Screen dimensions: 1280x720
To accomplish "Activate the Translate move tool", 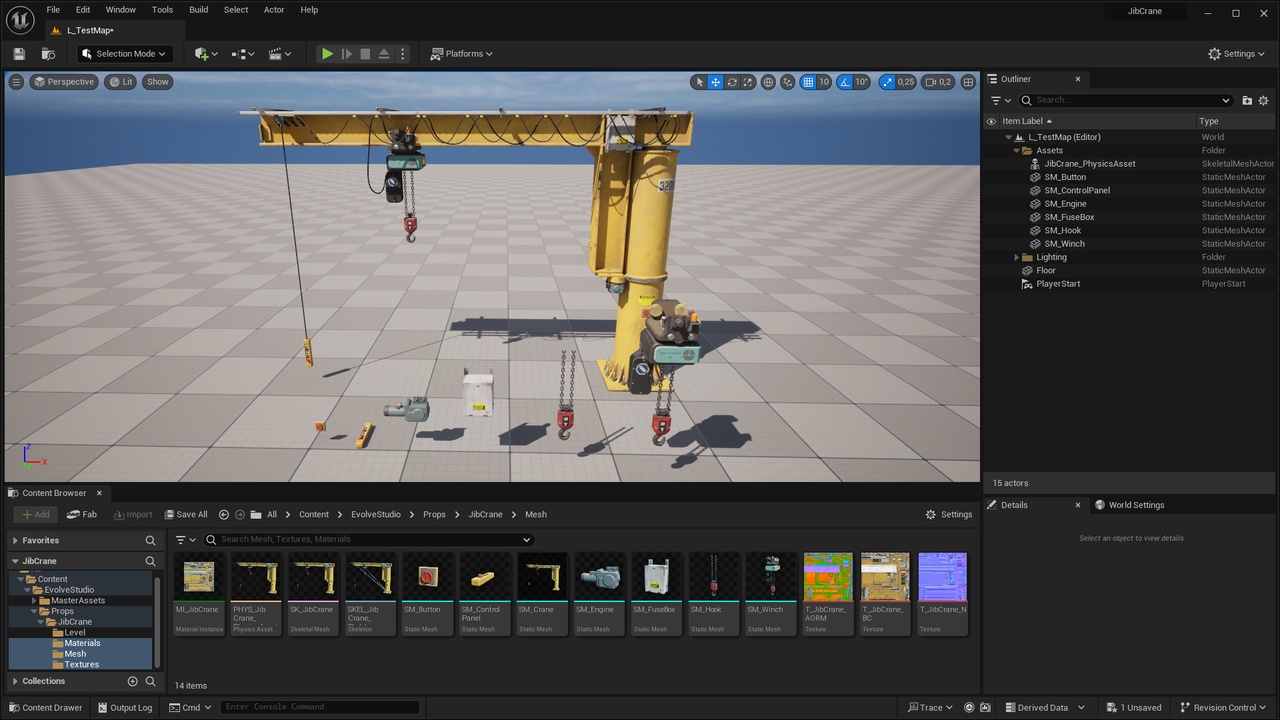I will point(716,82).
